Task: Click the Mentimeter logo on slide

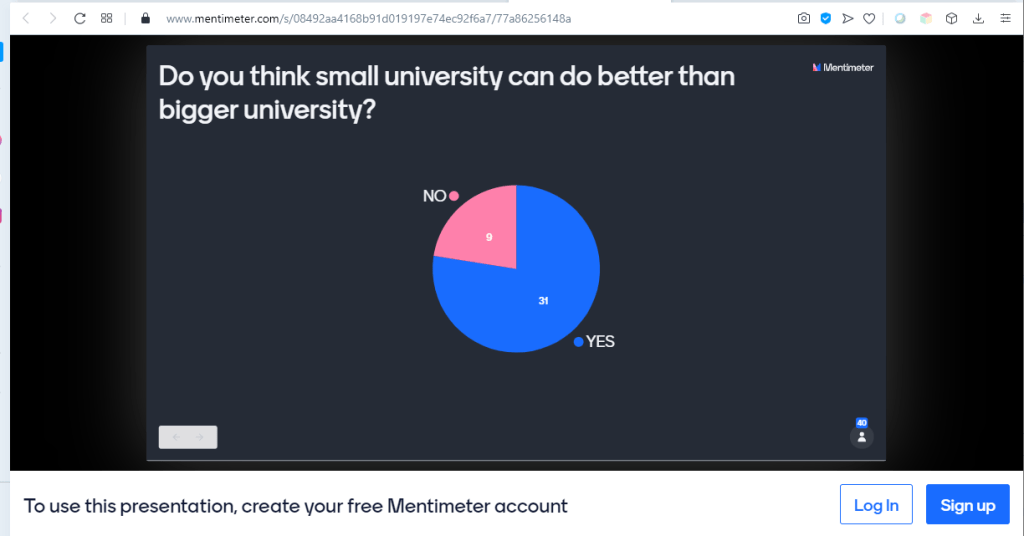Action: tap(843, 68)
